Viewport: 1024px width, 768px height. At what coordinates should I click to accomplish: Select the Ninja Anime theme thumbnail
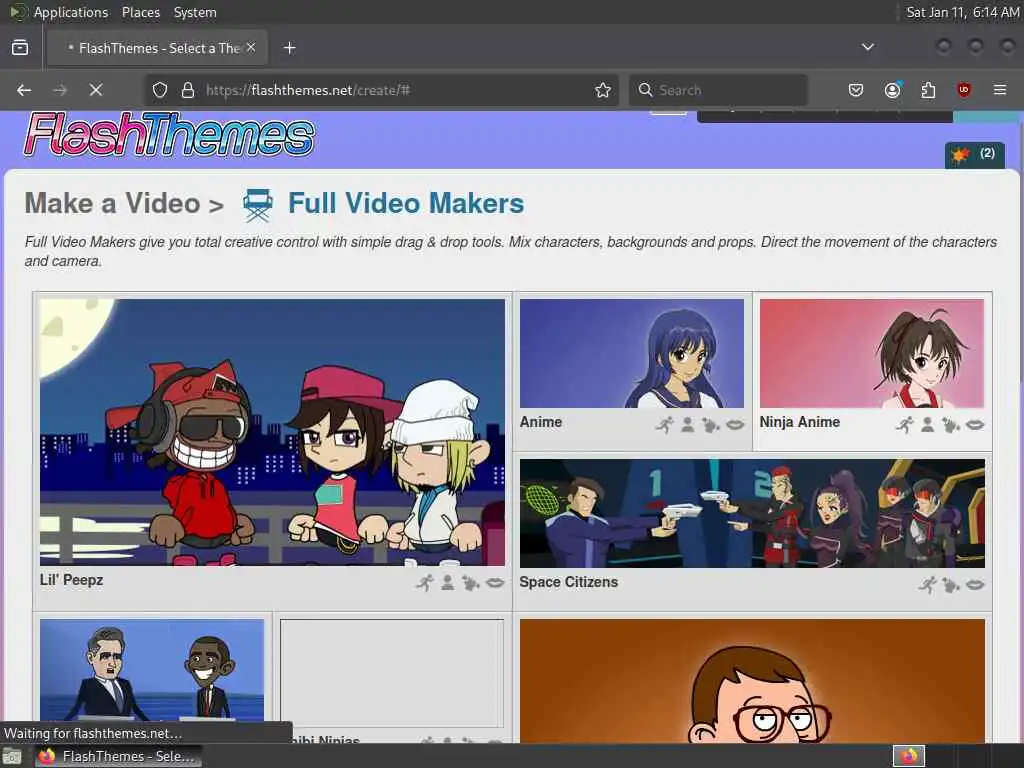pyautogui.click(x=872, y=353)
